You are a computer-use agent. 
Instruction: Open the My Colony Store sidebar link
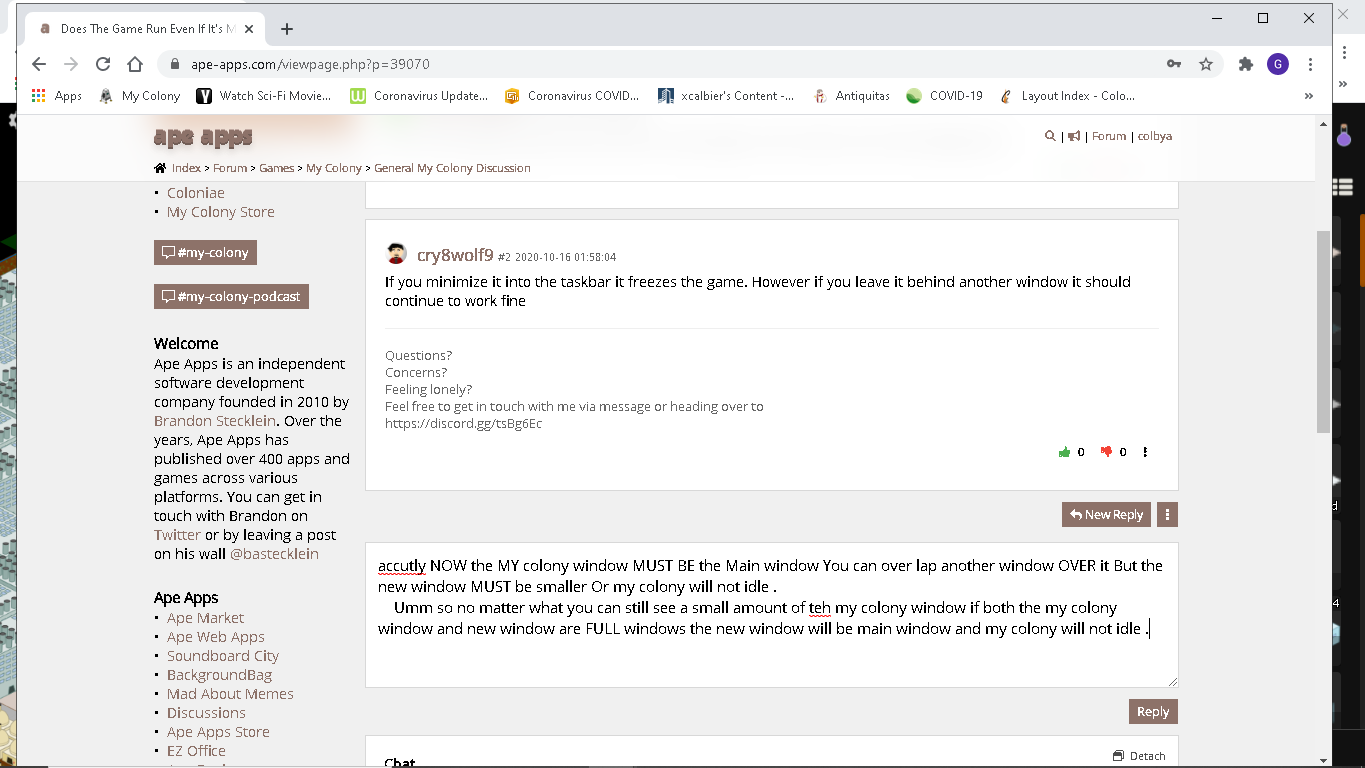220,212
